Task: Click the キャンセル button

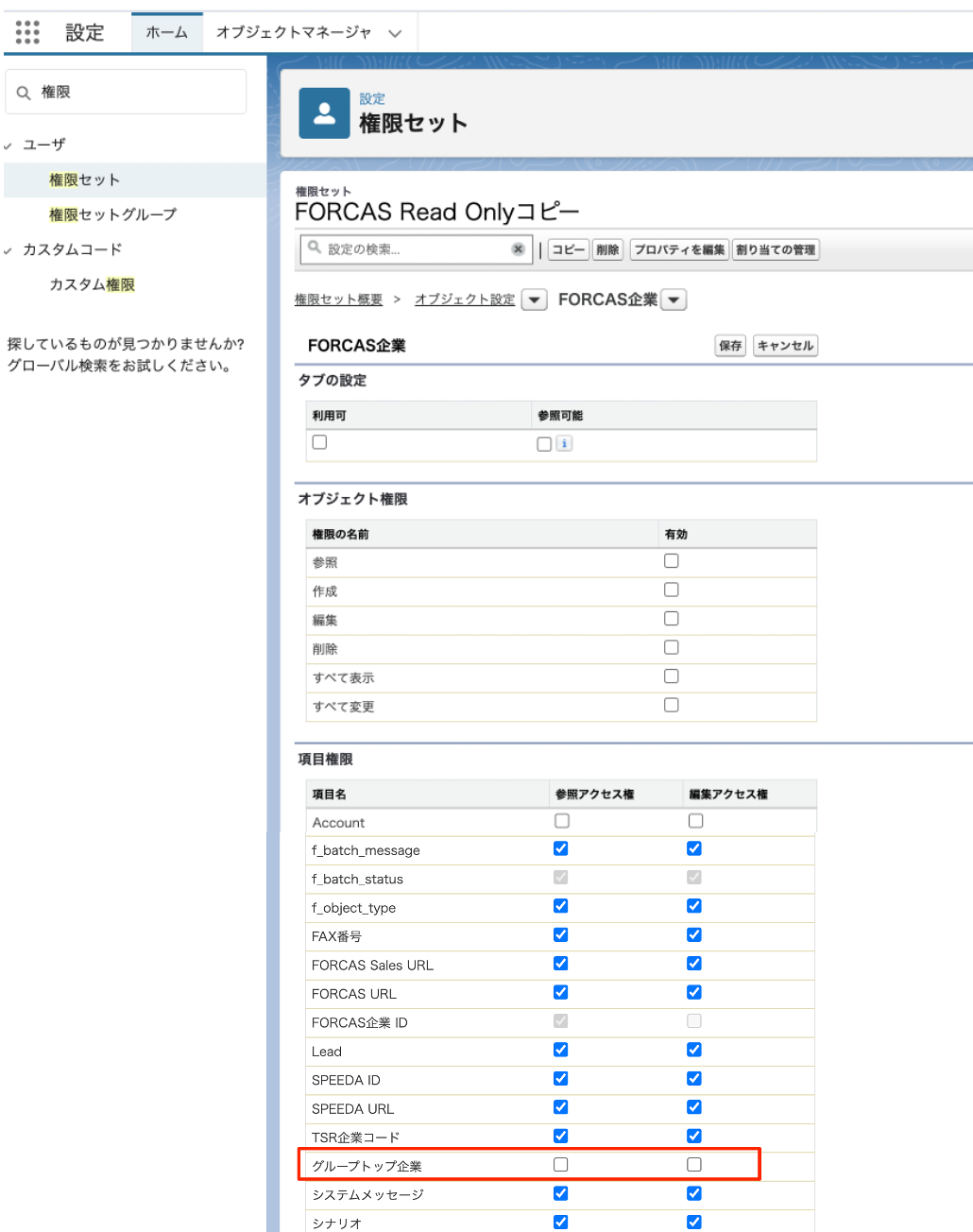Action: click(x=785, y=346)
